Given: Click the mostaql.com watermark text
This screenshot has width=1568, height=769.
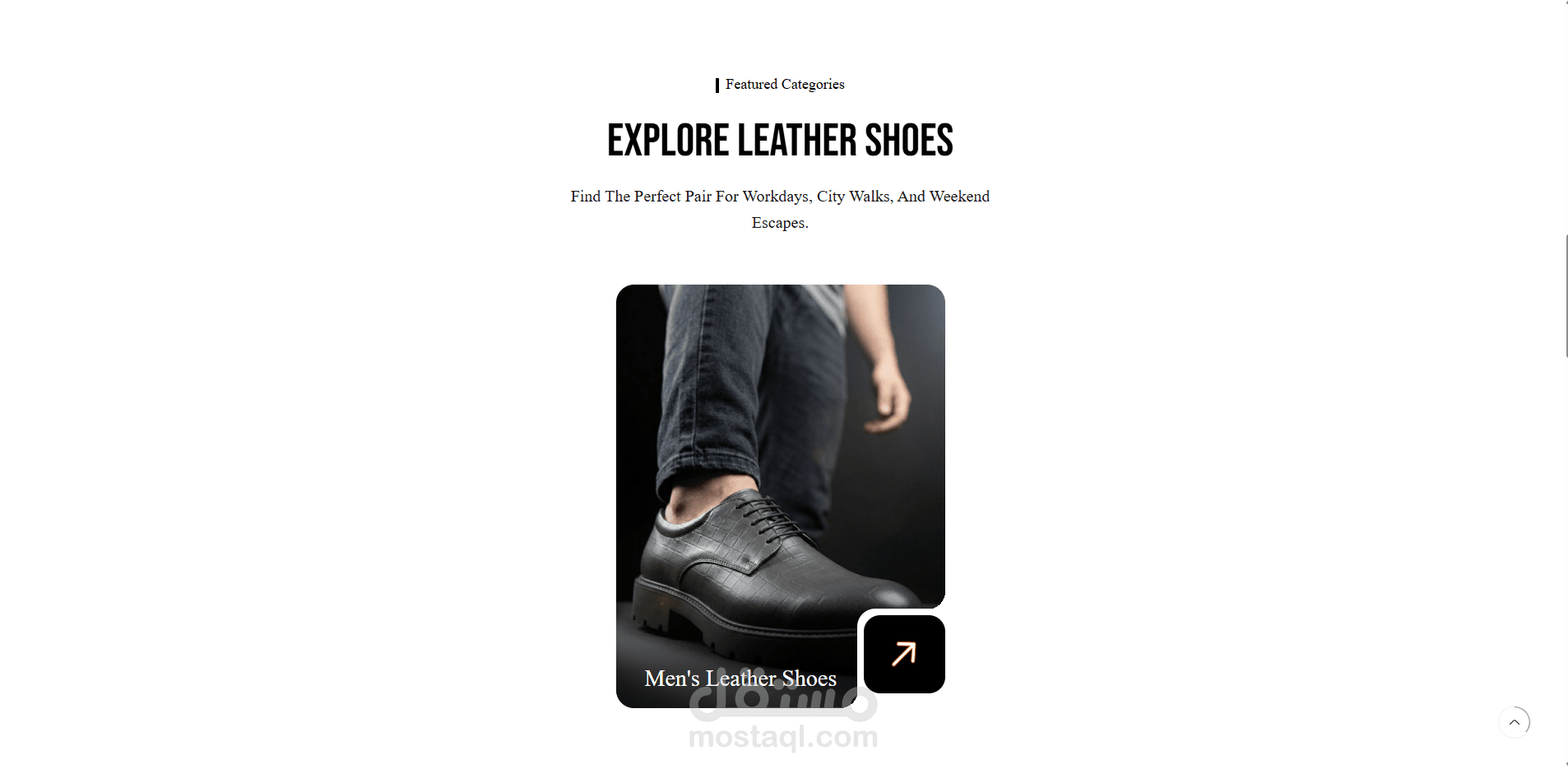Looking at the screenshot, I should [783, 738].
